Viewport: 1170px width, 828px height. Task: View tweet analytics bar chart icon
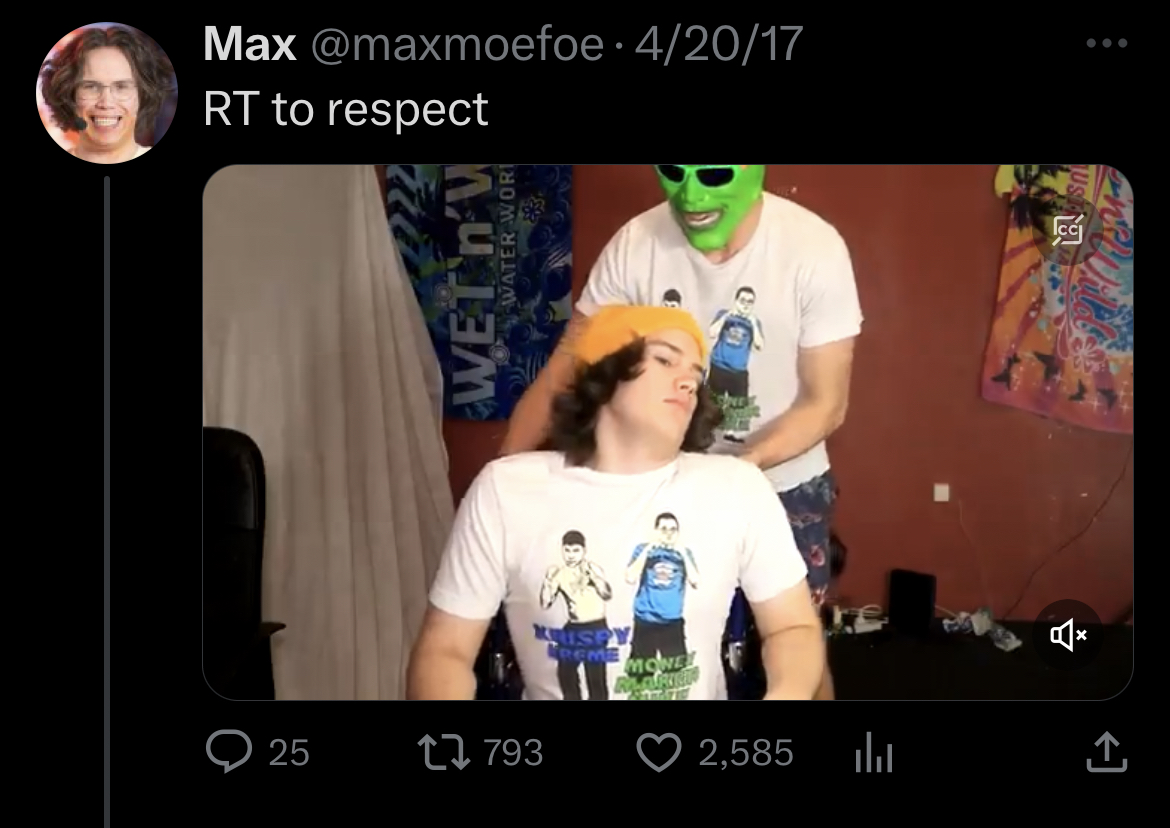pos(874,752)
